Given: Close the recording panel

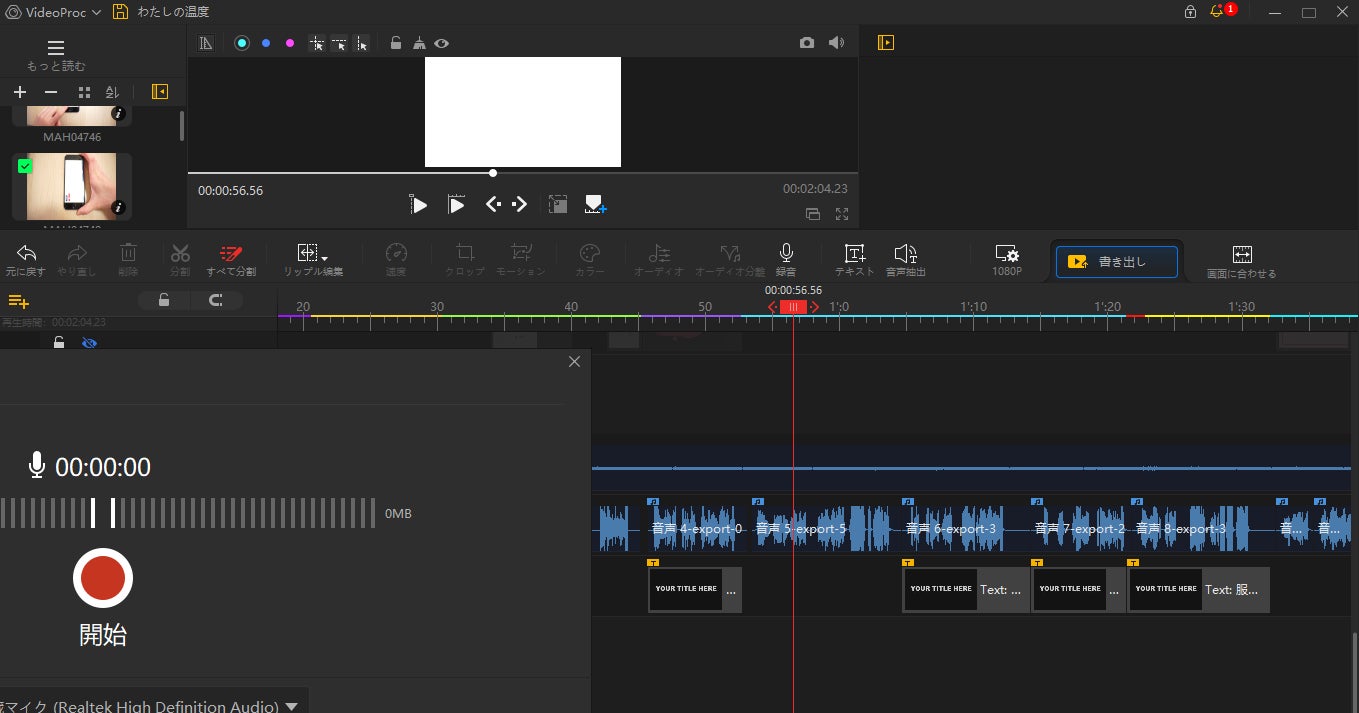Looking at the screenshot, I should coord(574,362).
